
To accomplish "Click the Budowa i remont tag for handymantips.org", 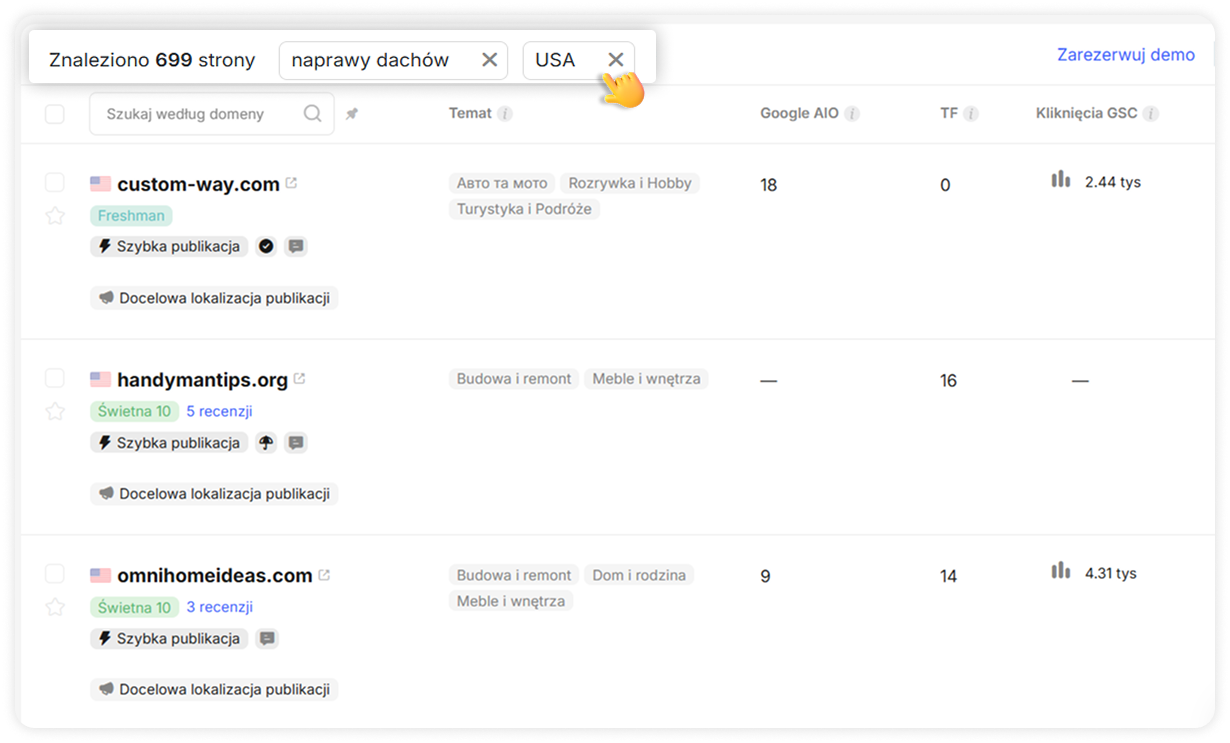I will pyautogui.click(x=514, y=379).
